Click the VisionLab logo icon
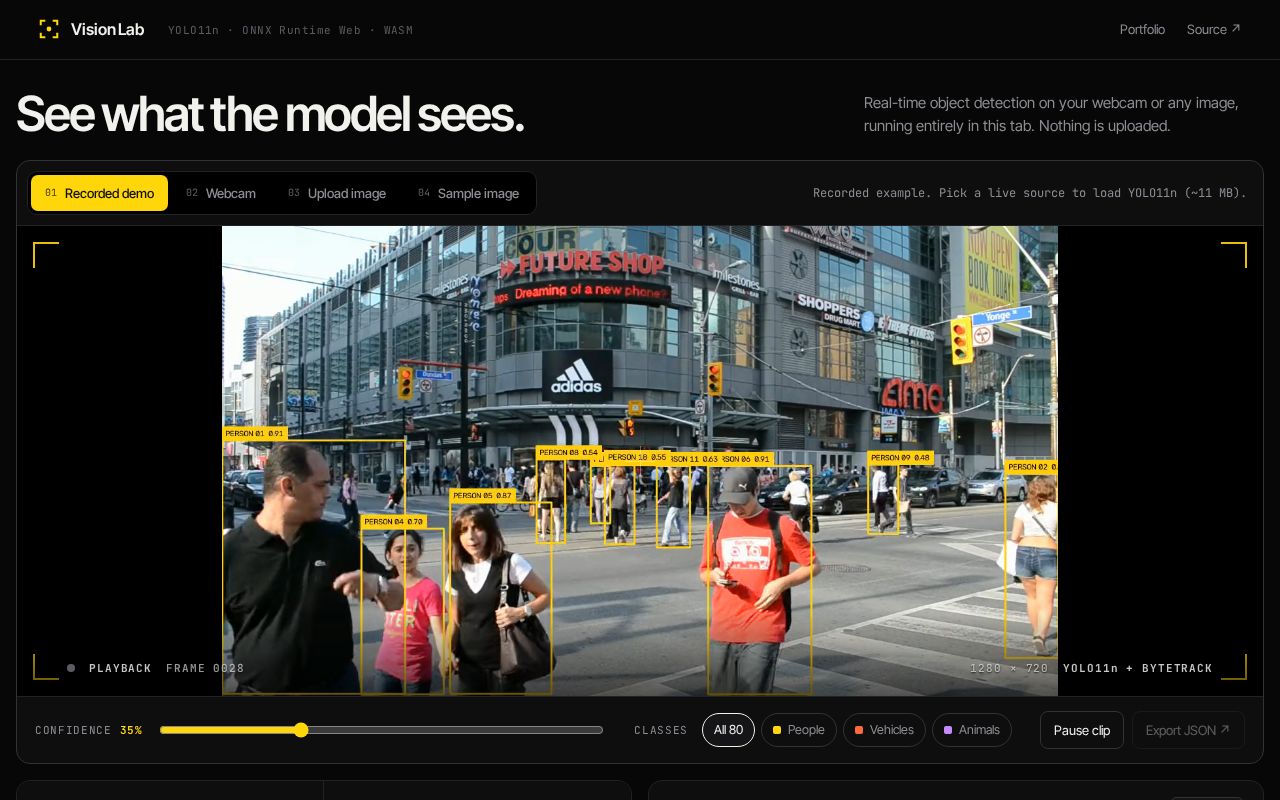 coord(49,29)
